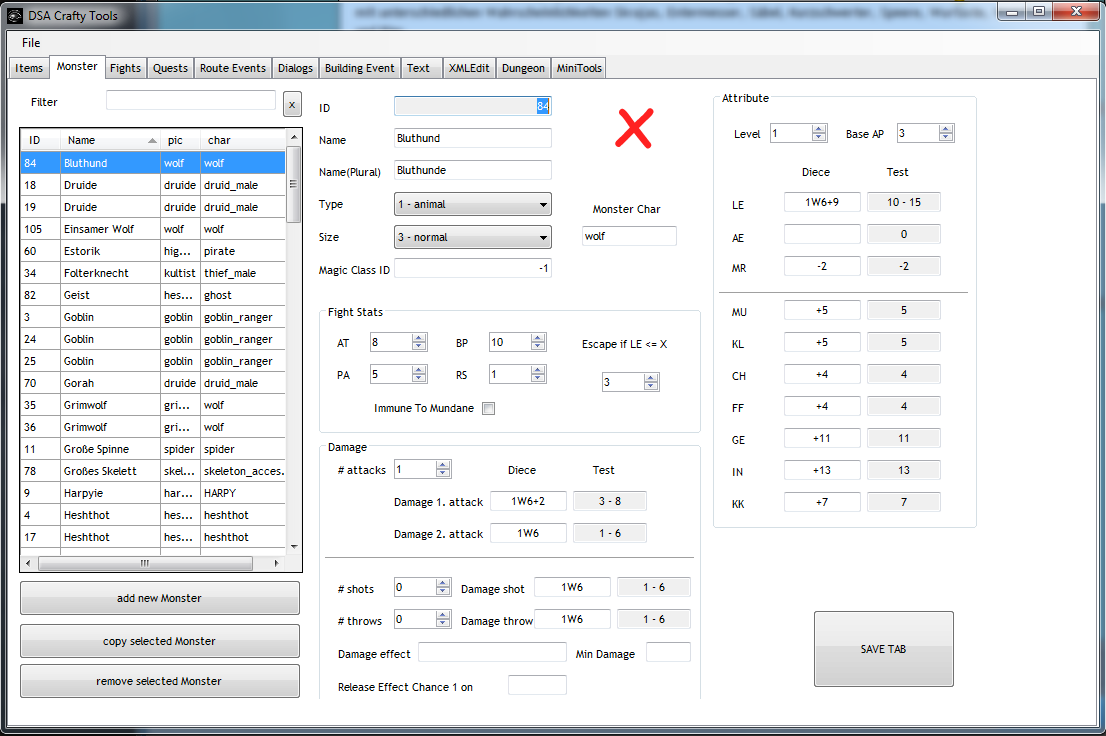This screenshot has width=1106, height=736.
Task: Switch to the Quests tab
Action: (x=171, y=68)
